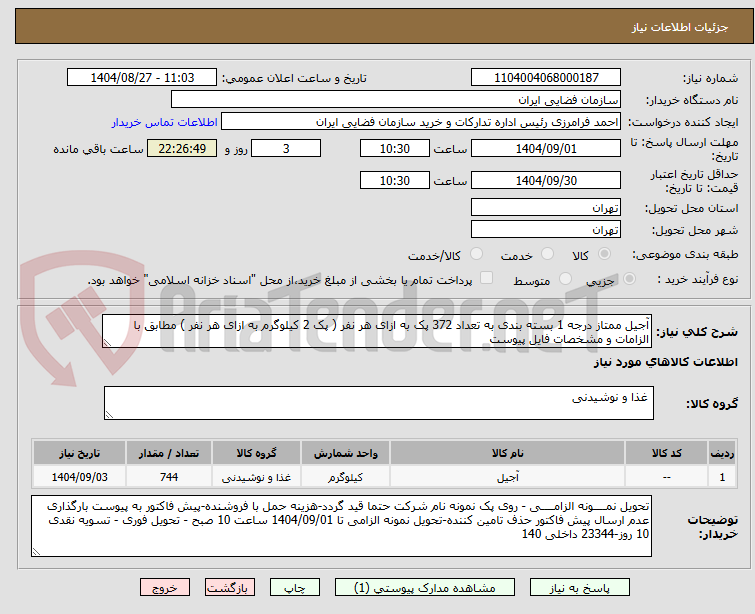The height and width of the screenshot is (614, 755).
Task: Click the نام کالا column header
Action: (508, 453)
